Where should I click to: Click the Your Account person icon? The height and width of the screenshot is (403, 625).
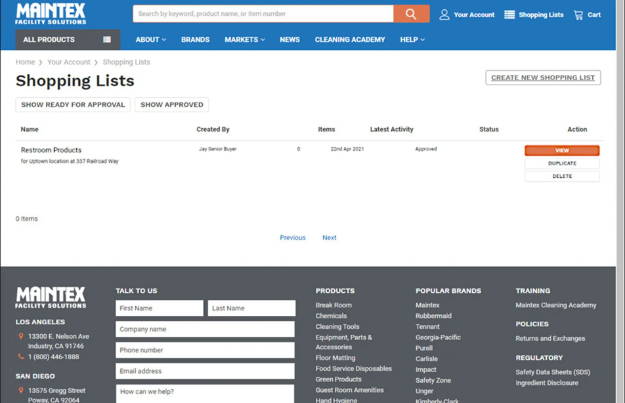coord(444,15)
